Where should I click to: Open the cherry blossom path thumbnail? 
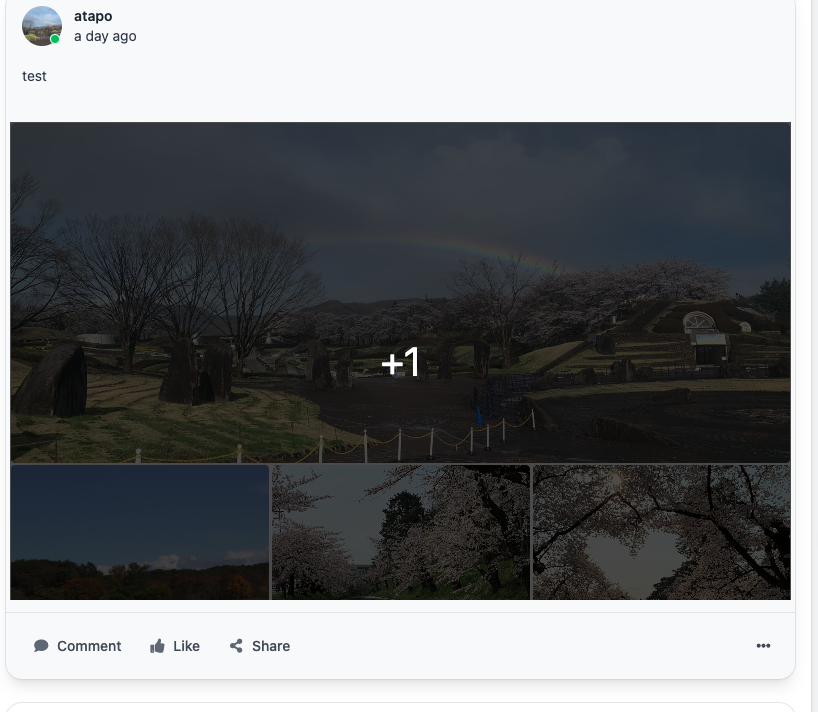pyautogui.click(x=401, y=532)
